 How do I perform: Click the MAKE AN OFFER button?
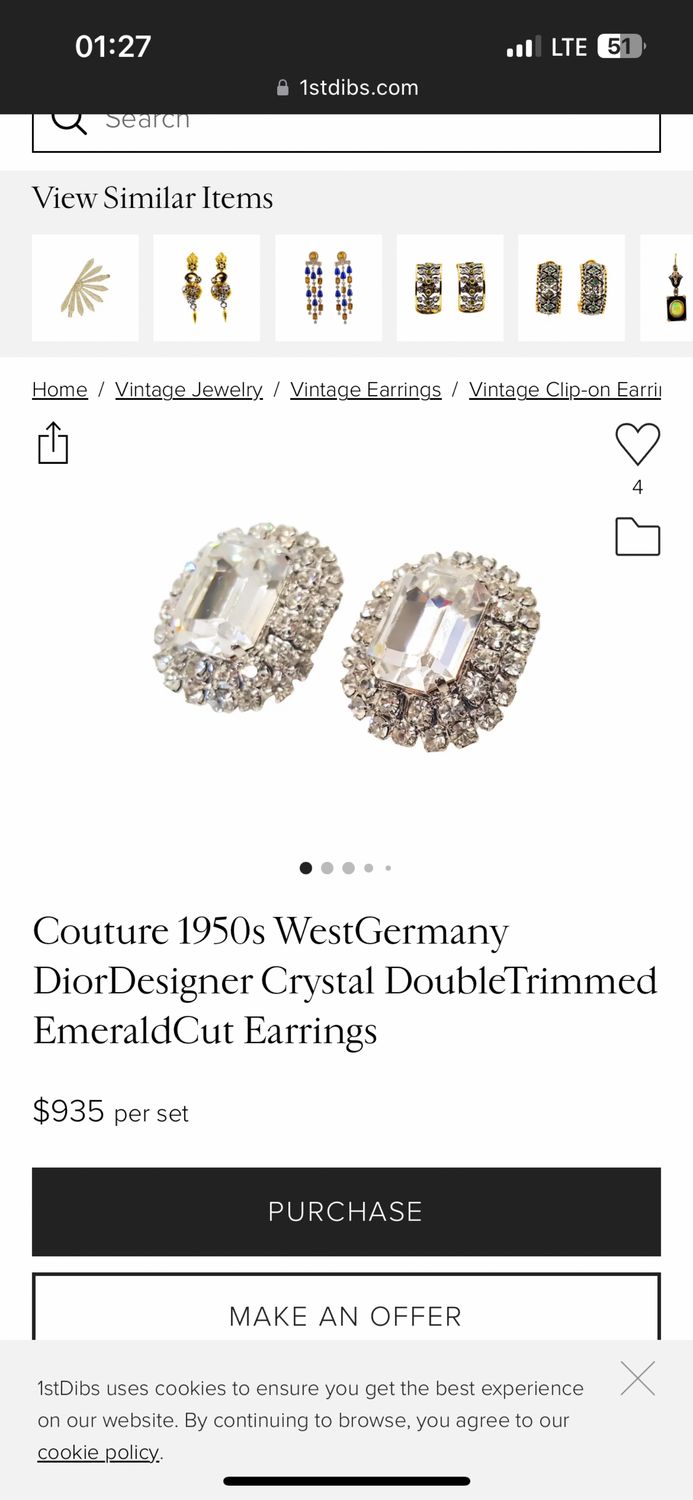(x=346, y=1308)
